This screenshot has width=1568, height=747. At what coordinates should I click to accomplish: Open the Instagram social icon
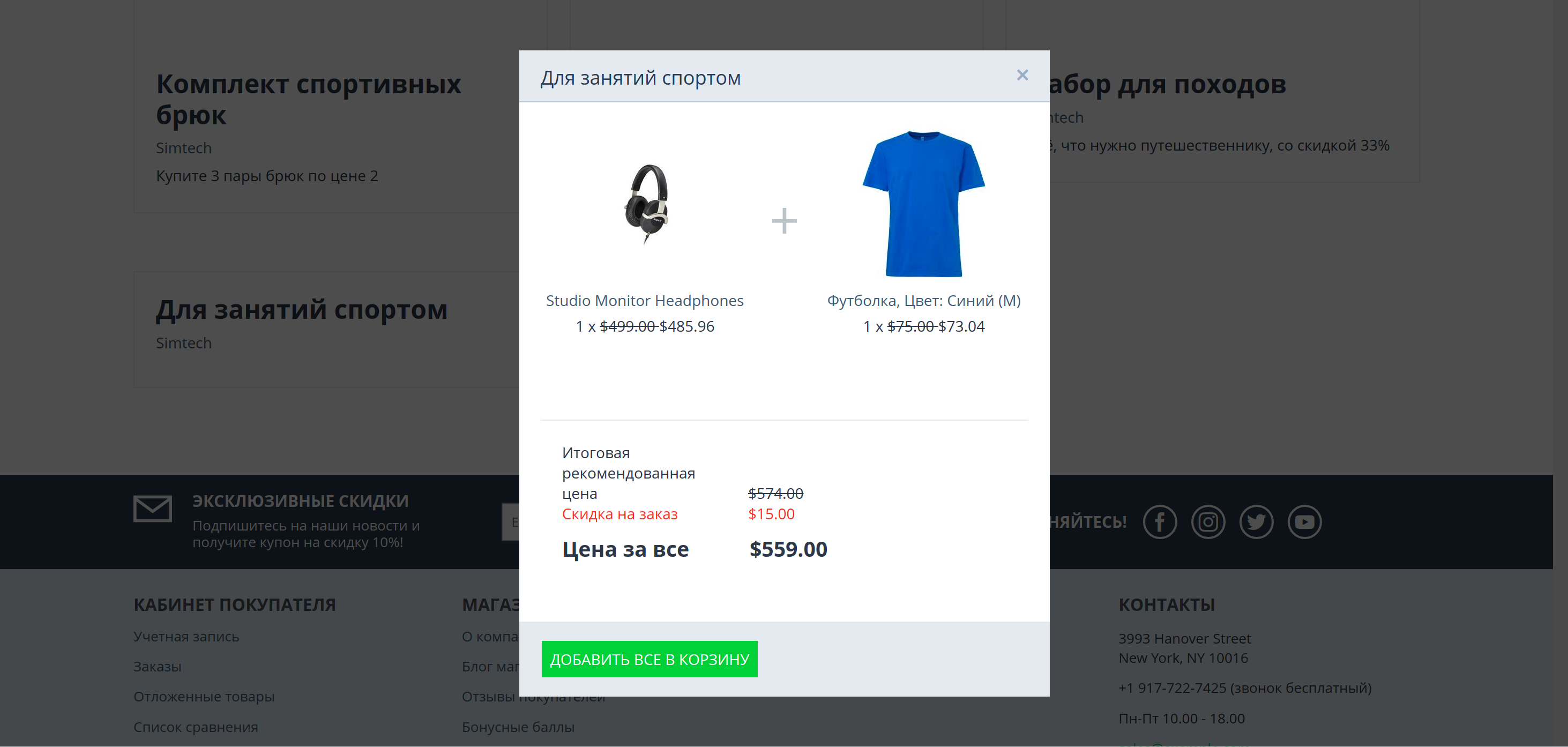click(x=1208, y=522)
